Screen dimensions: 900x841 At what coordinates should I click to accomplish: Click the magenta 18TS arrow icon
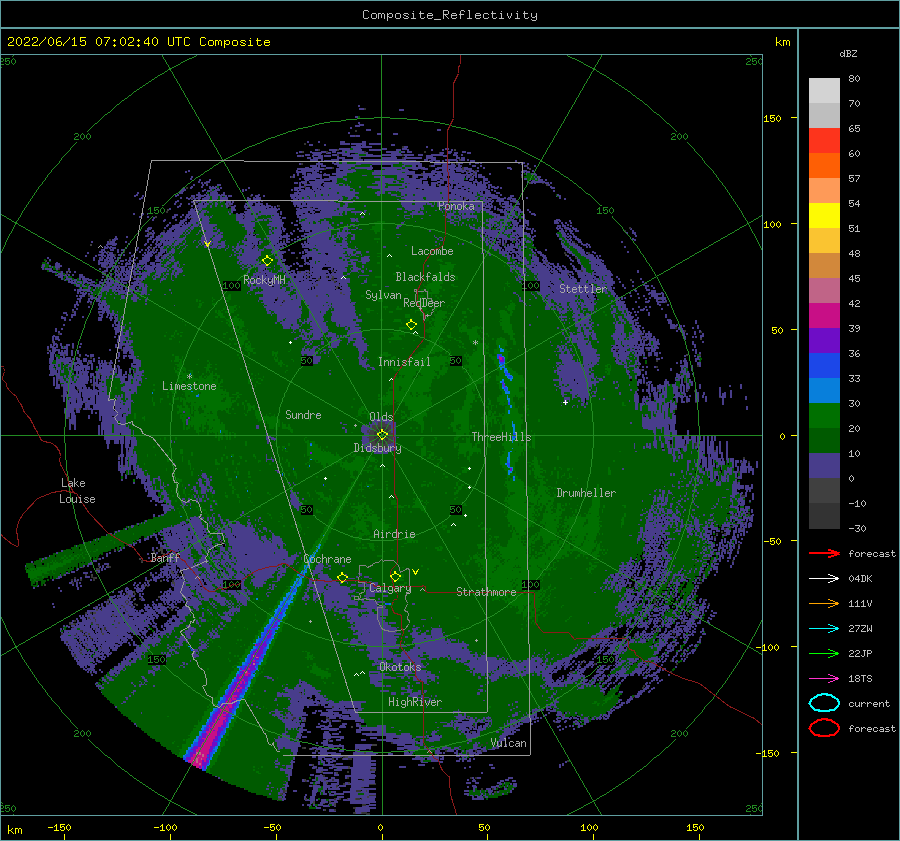click(x=824, y=679)
